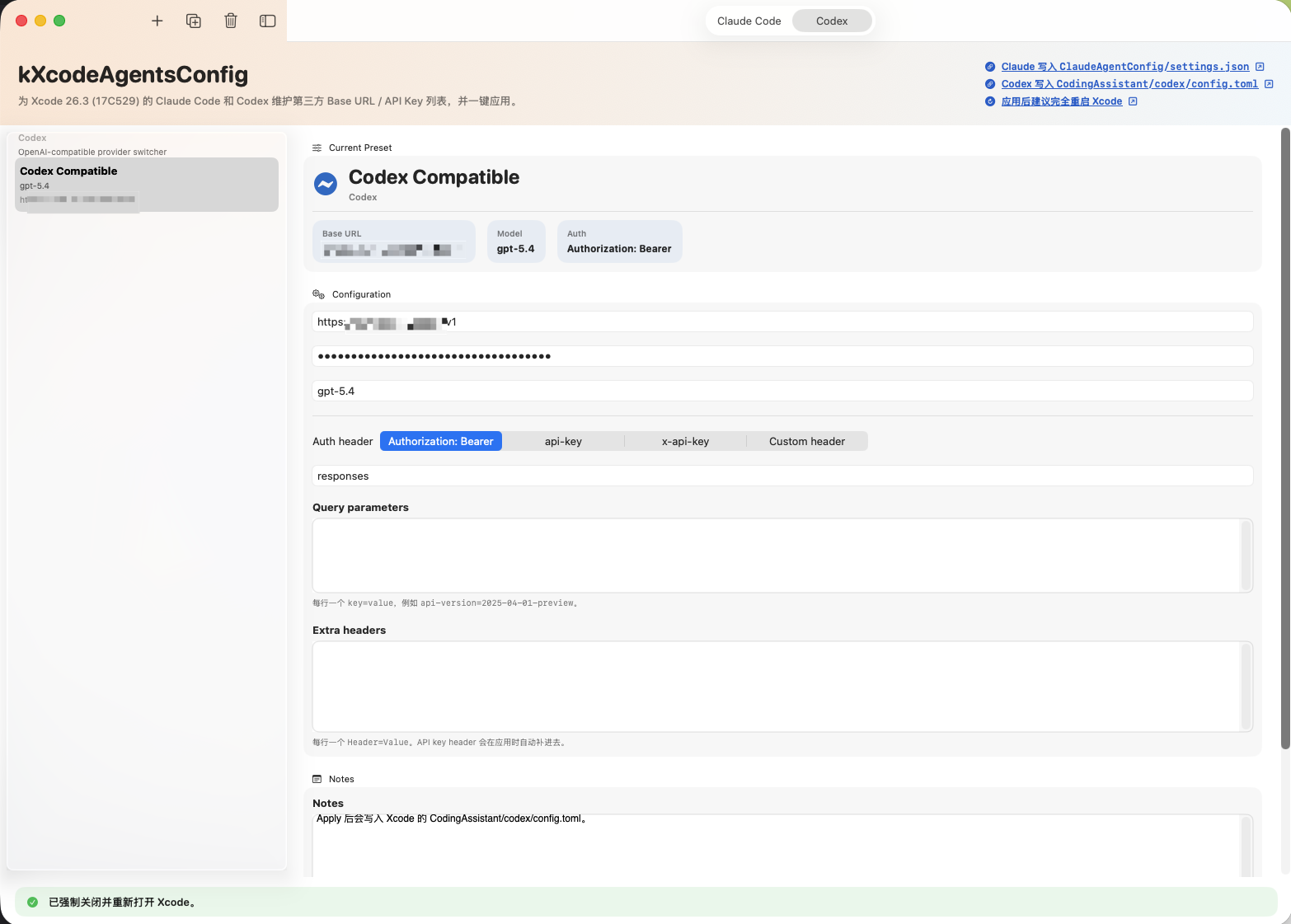1291x924 pixels.
Task: Select Codex Compatible preset in sidebar
Action: [x=147, y=185]
